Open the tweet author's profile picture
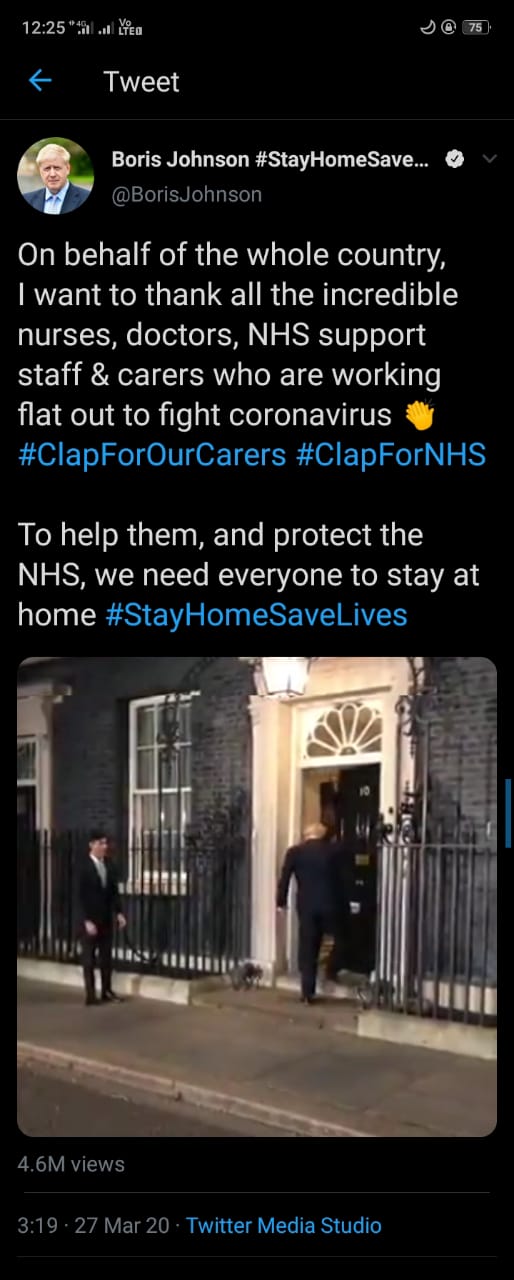 (56, 176)
